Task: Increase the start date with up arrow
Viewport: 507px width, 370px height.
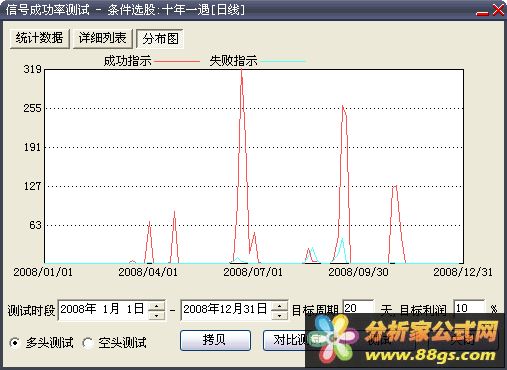Action: pos(156,305)
